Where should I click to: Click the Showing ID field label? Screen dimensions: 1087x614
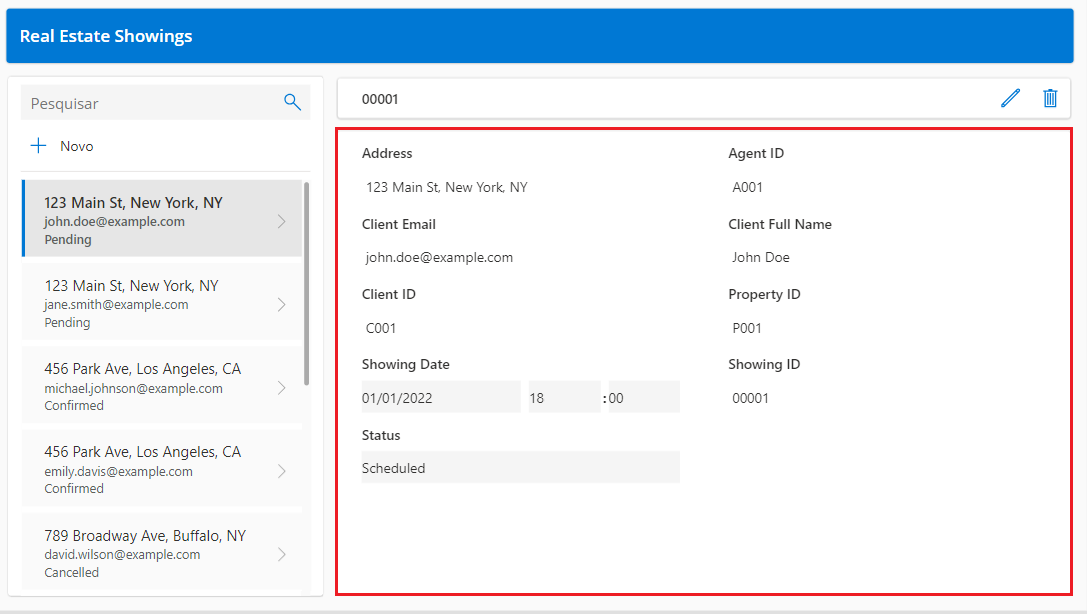click(x=764, y=365)
